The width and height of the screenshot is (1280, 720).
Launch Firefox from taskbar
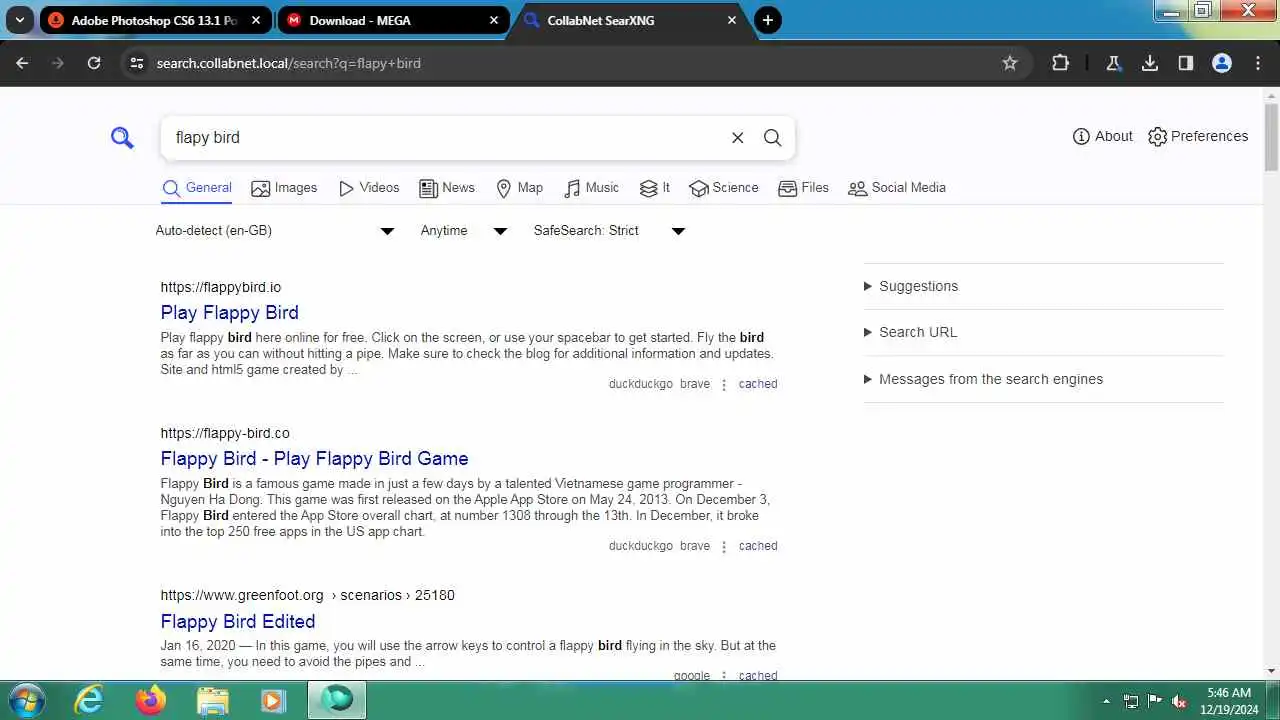point(151,700)
